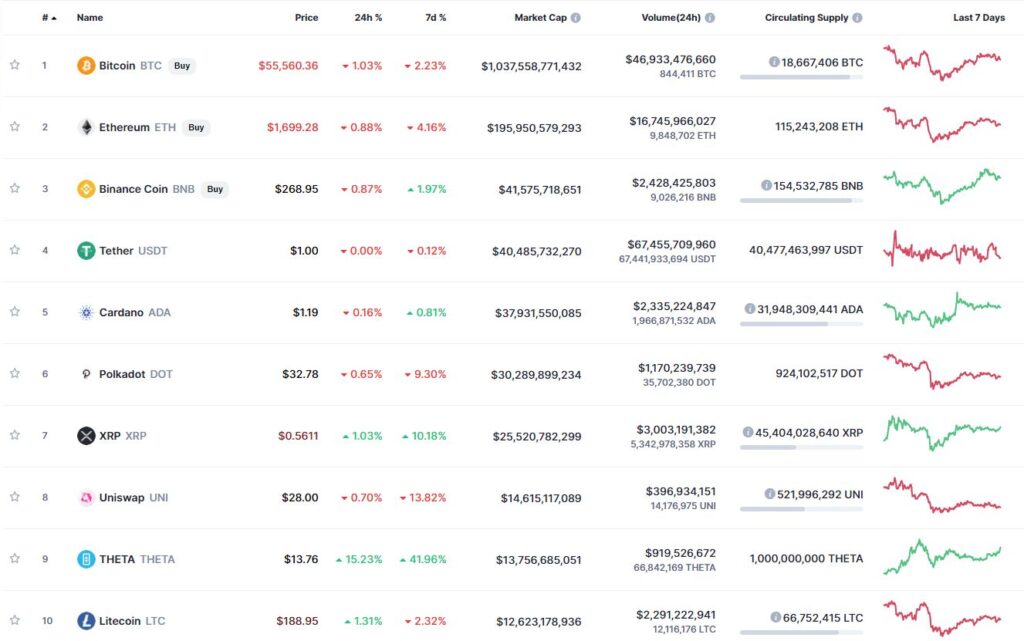The image size is (1024, 641).
Task: Open Volume(24h) info icon
Action: click(710, 18)
